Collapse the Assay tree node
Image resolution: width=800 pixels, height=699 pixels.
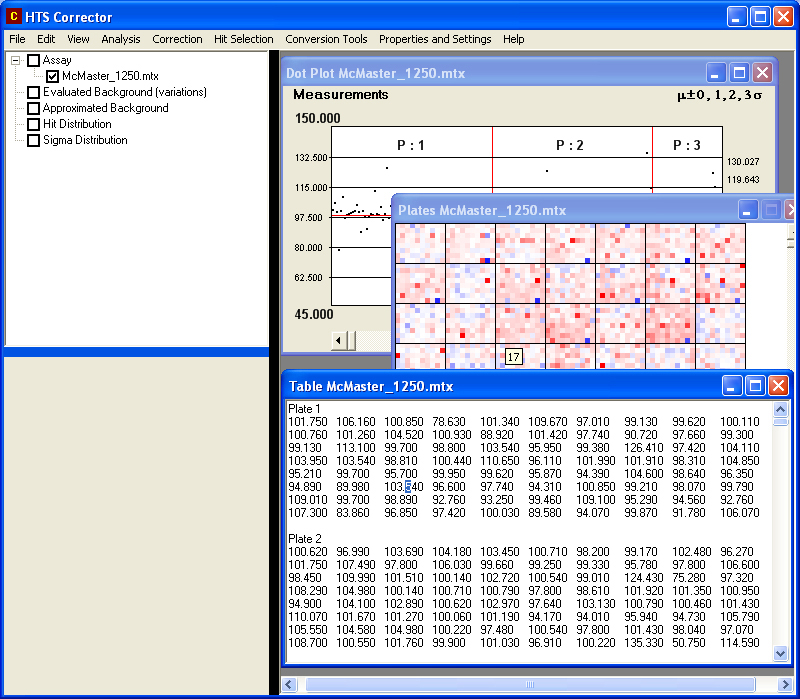coord(16,60)
